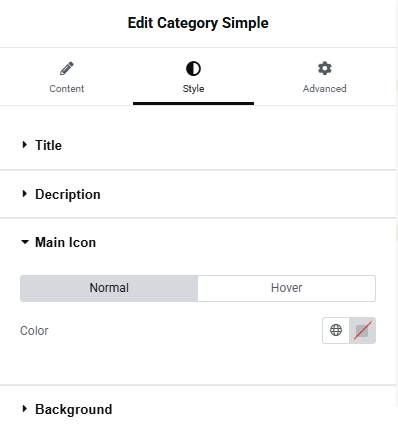Click the Edit Category Simple panel title
398x438 pixels.
point(198,23)
